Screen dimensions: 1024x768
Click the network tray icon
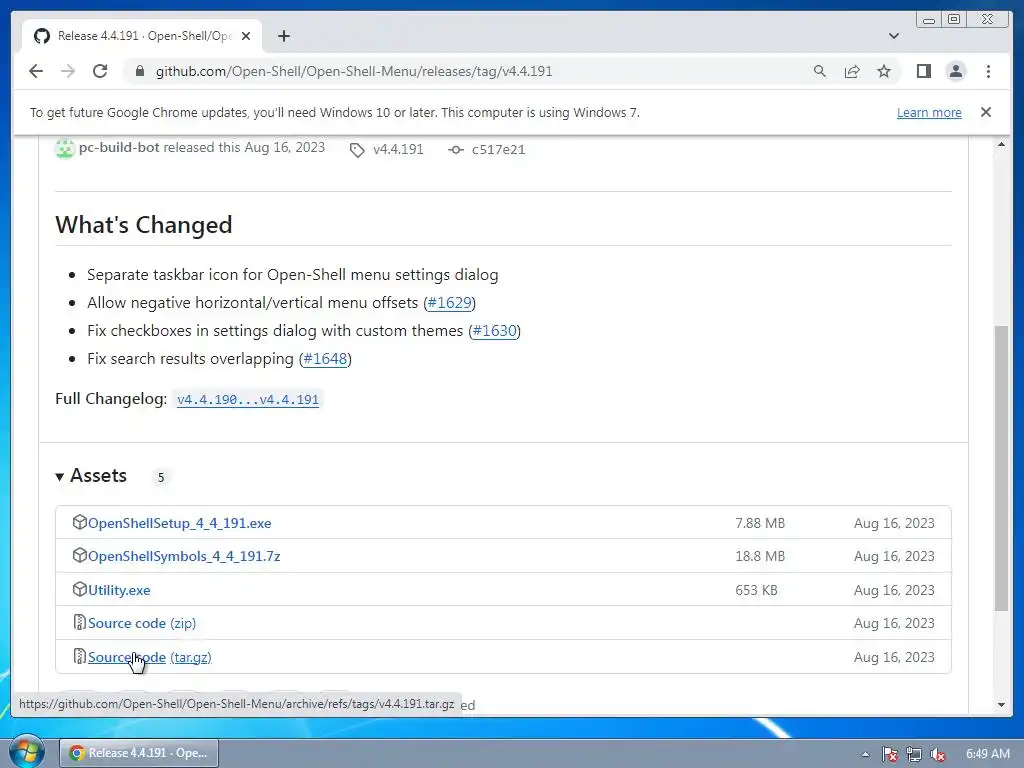coord(914,754)
